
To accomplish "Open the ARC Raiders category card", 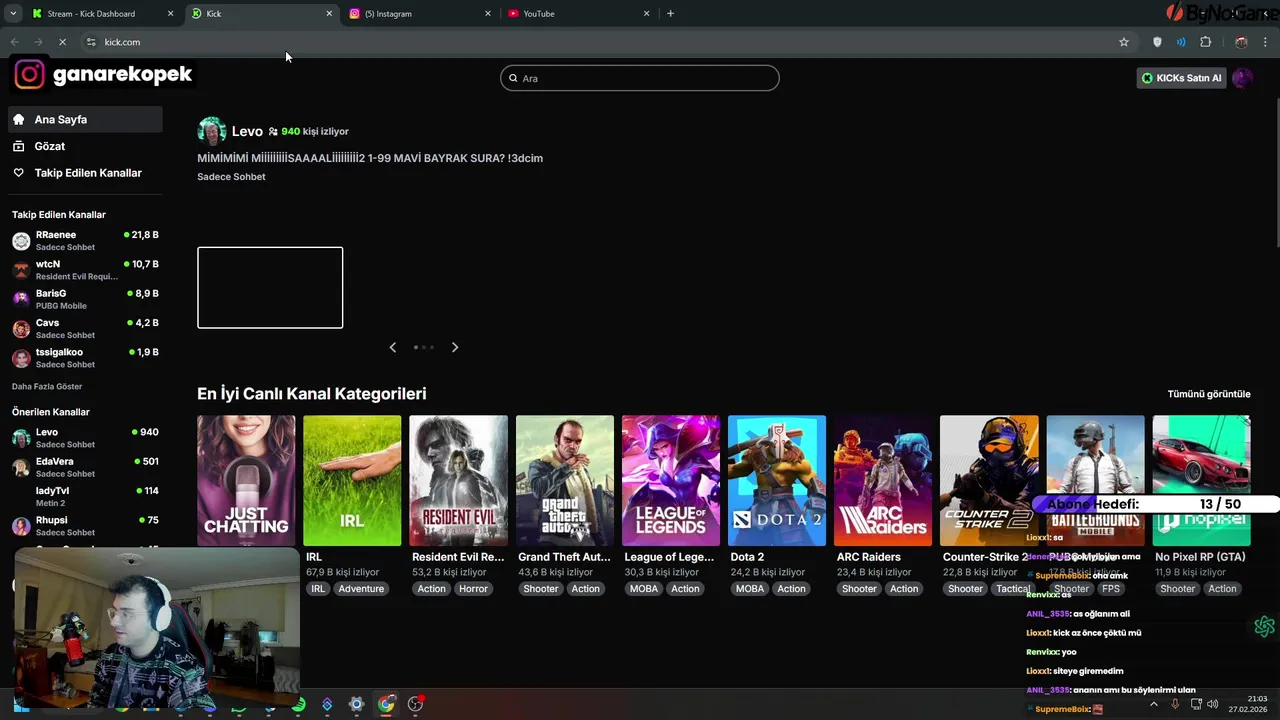I will [883, 480].
